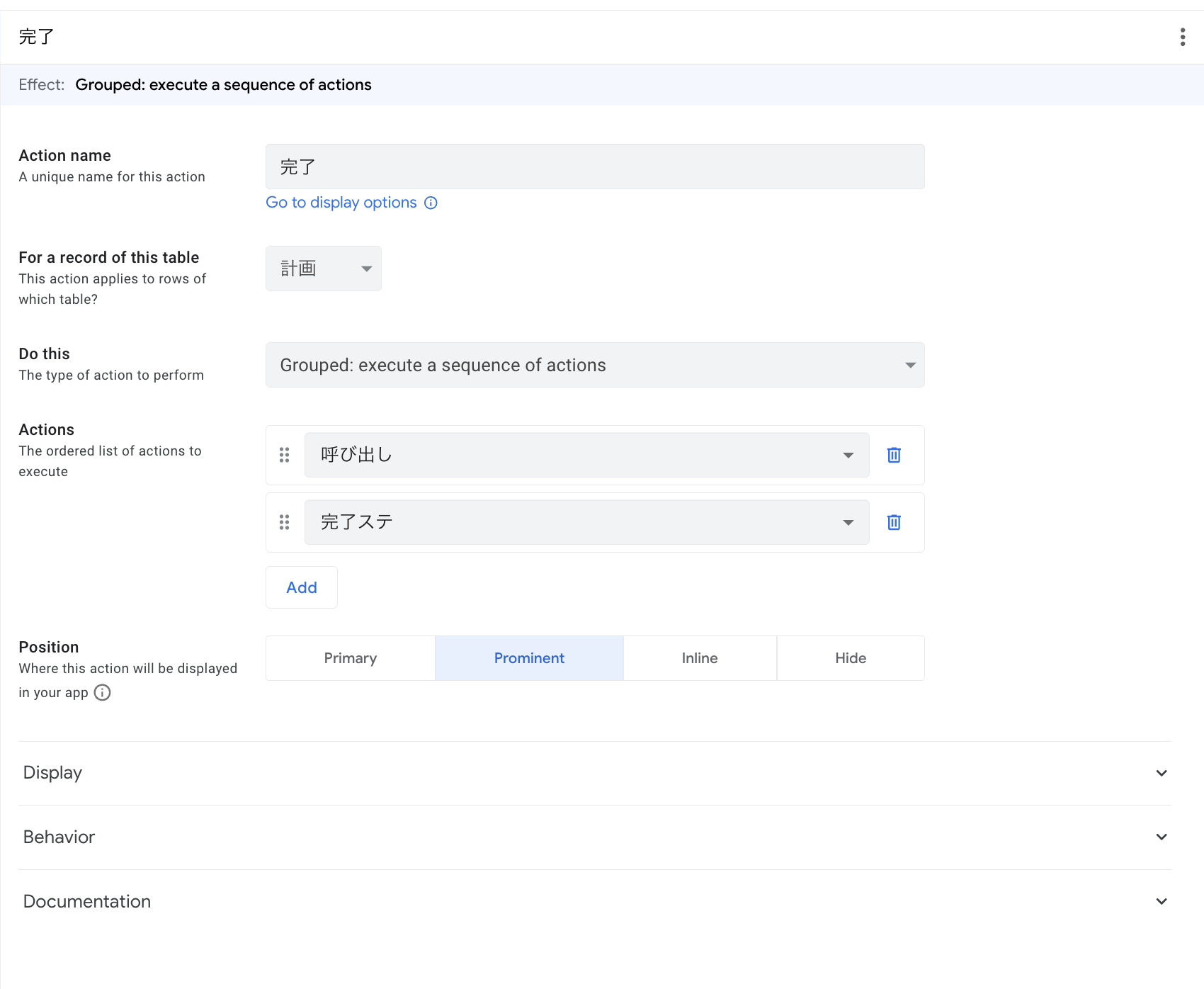Open the three-dot more options menu

1182,37
